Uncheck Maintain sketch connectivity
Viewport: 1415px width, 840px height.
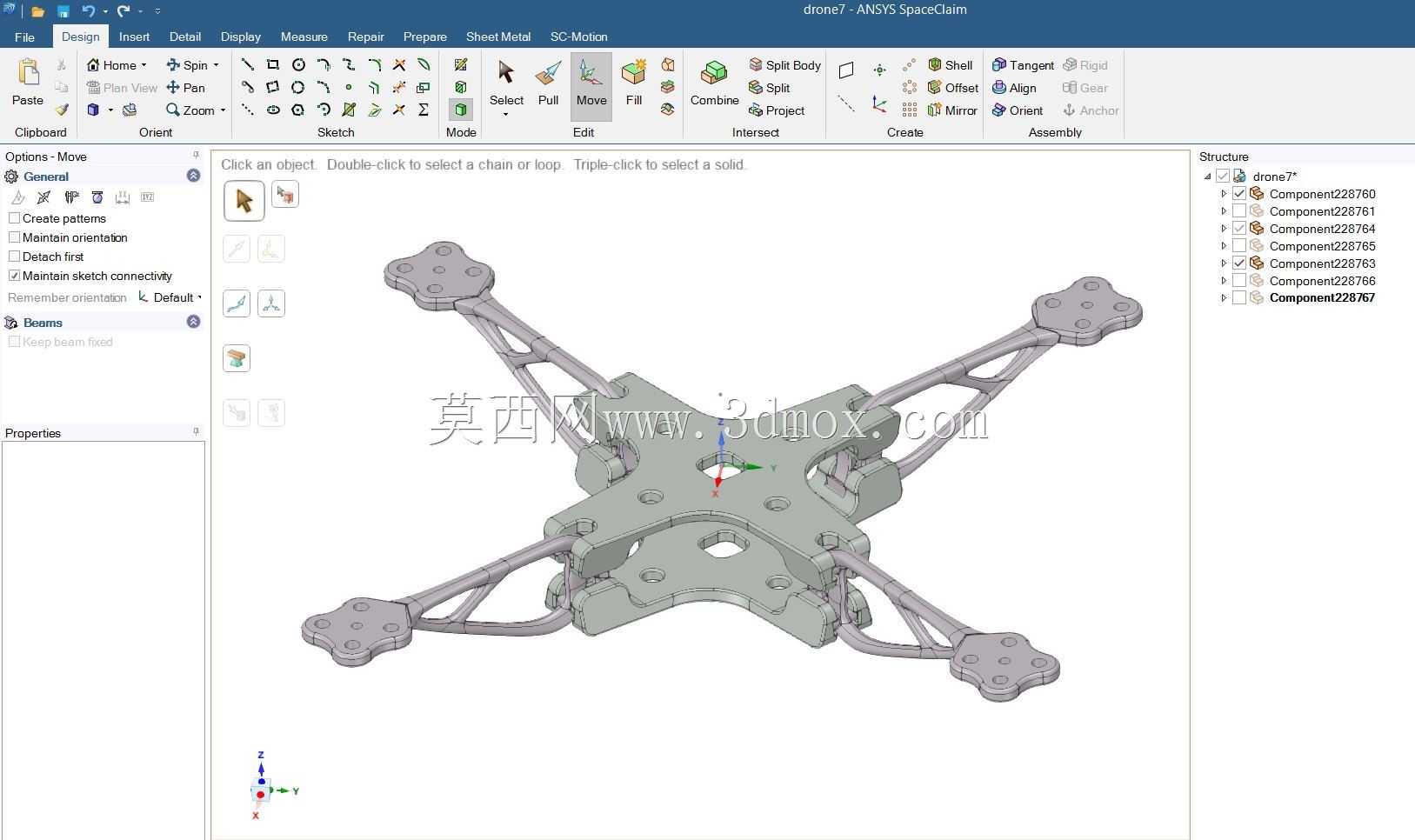click(x=14, y=276)
